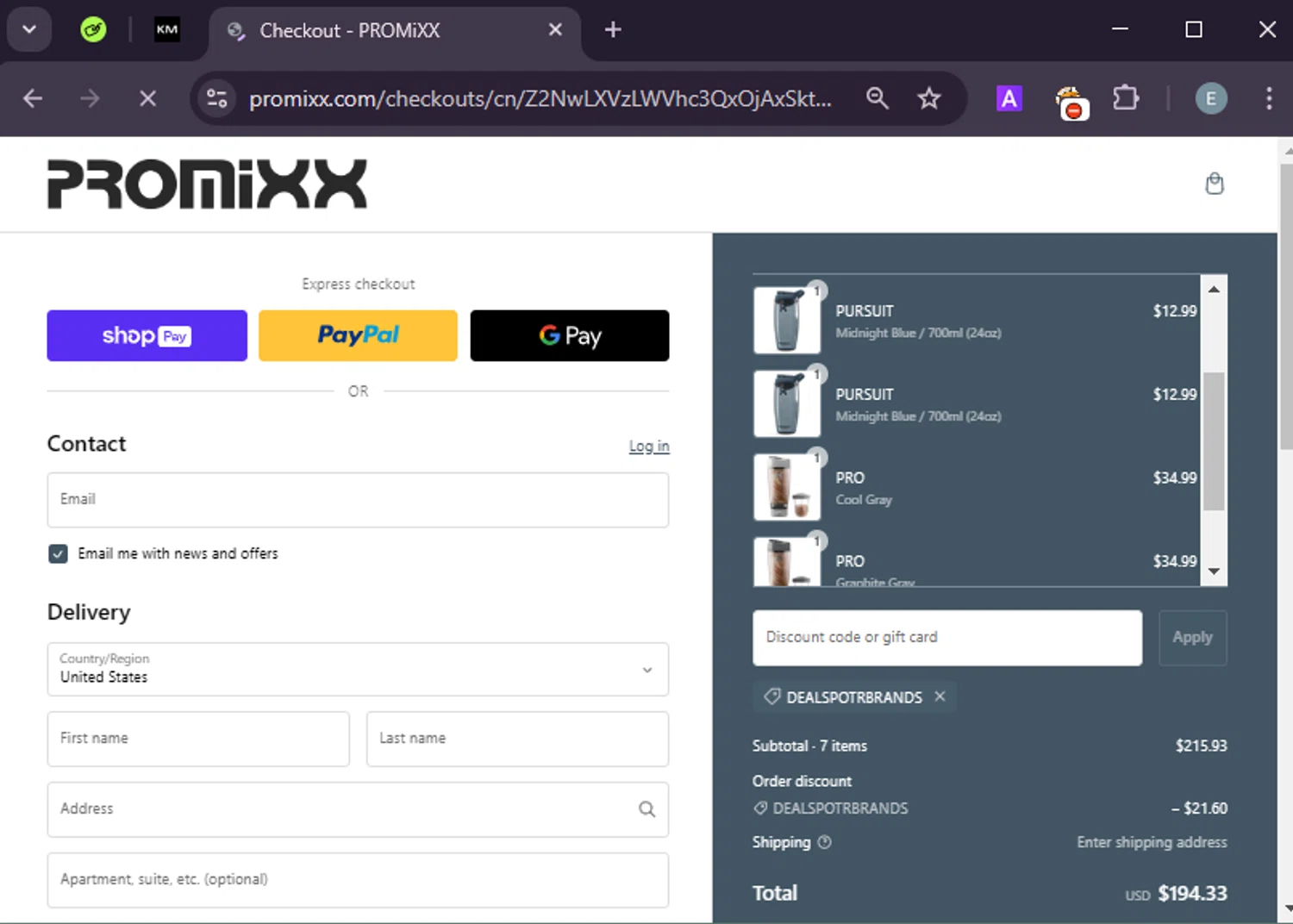Focus the First name field
This screenshot has width=1293, height=924.
pos(198,739)
